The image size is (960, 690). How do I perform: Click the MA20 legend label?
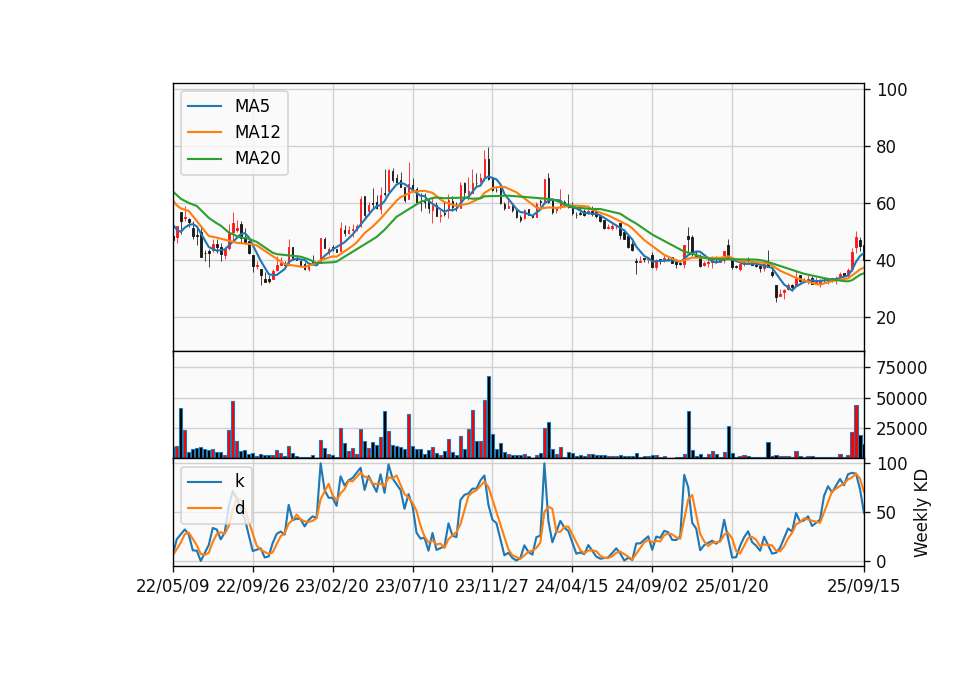257,158
